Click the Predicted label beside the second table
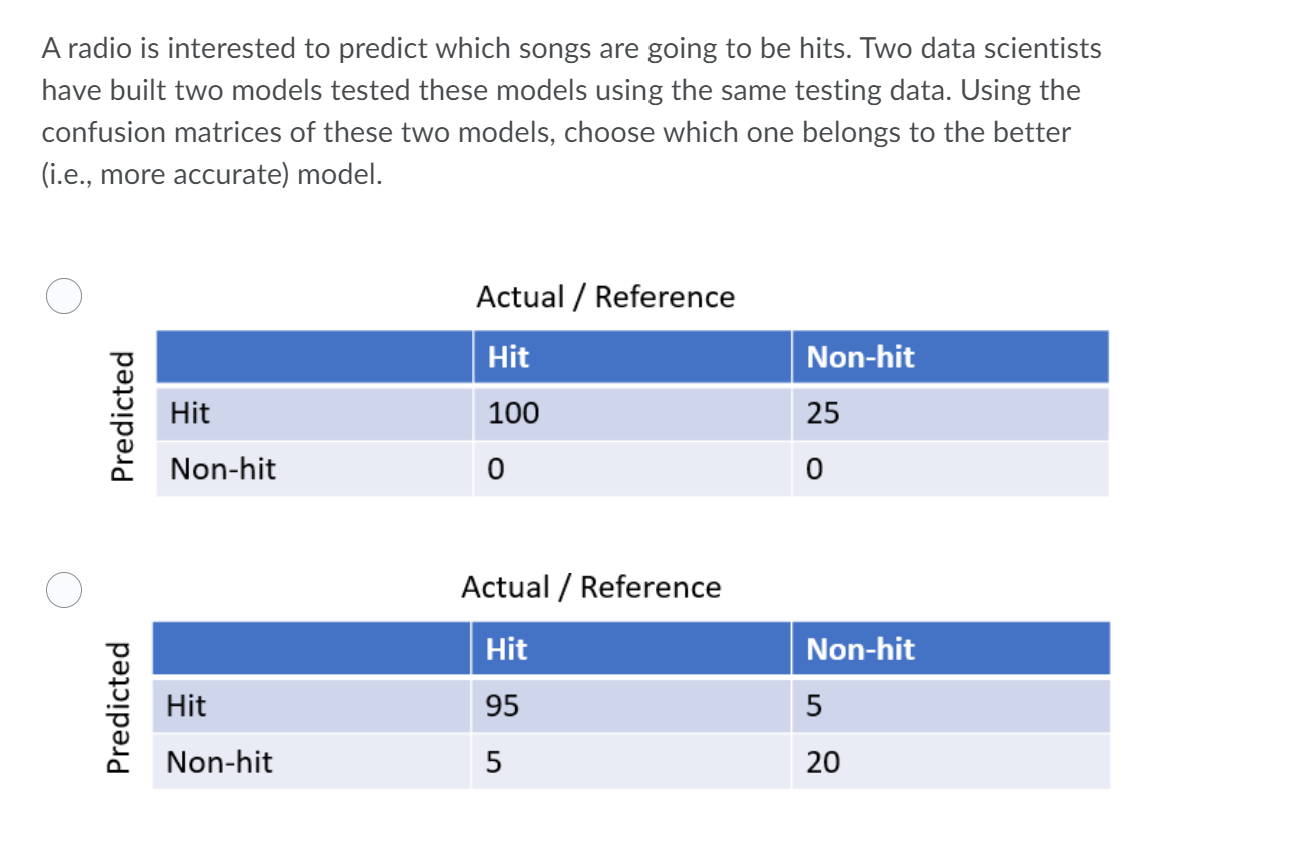The width and height of the screenshot is (1293, 858). click(x=123, y=707)
